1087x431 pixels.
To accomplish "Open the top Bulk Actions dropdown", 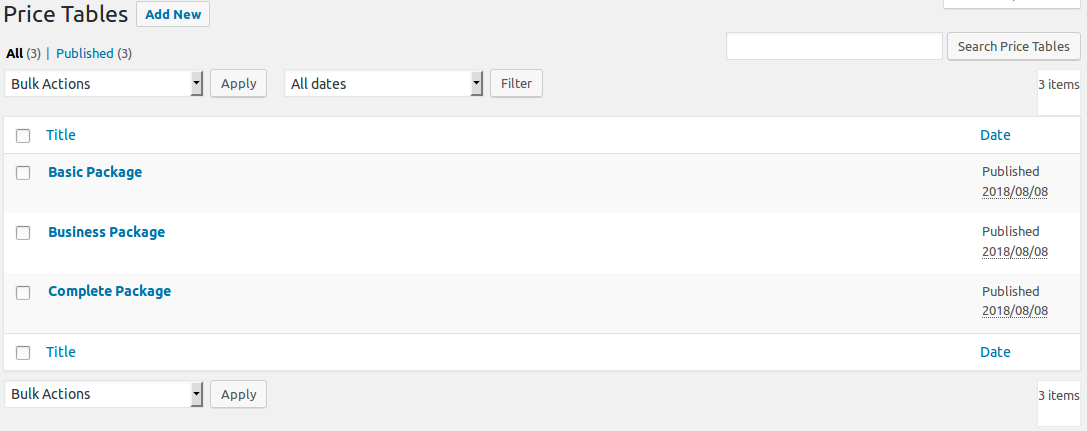I will 104,84.
